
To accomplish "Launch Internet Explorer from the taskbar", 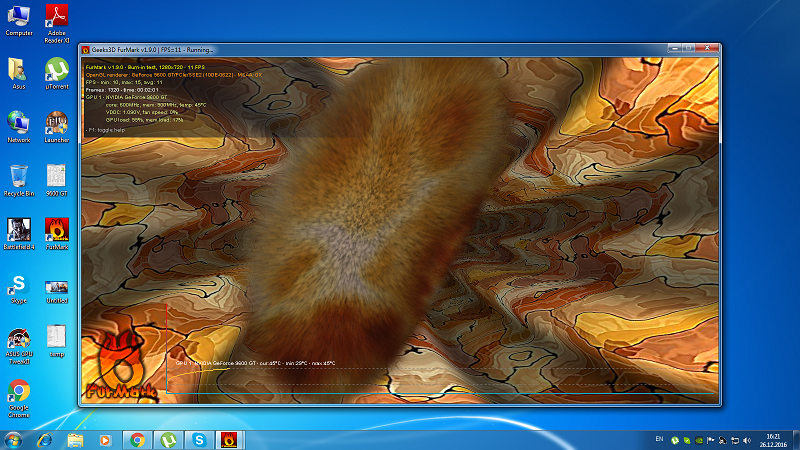I will pyautogui.click(x=45, y=440).
